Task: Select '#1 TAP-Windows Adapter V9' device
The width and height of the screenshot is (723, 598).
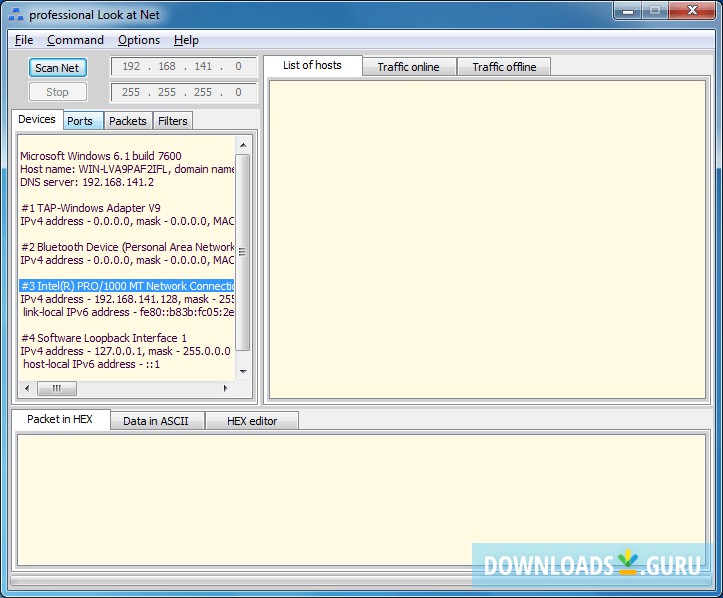Action: [x=91, y=208]
